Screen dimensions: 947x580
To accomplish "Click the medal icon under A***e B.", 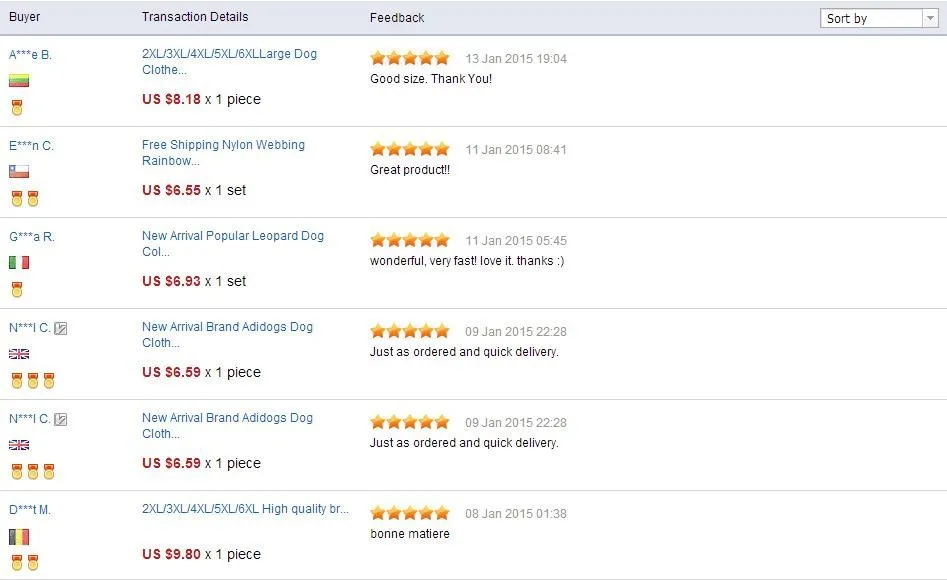I will 17,108.
